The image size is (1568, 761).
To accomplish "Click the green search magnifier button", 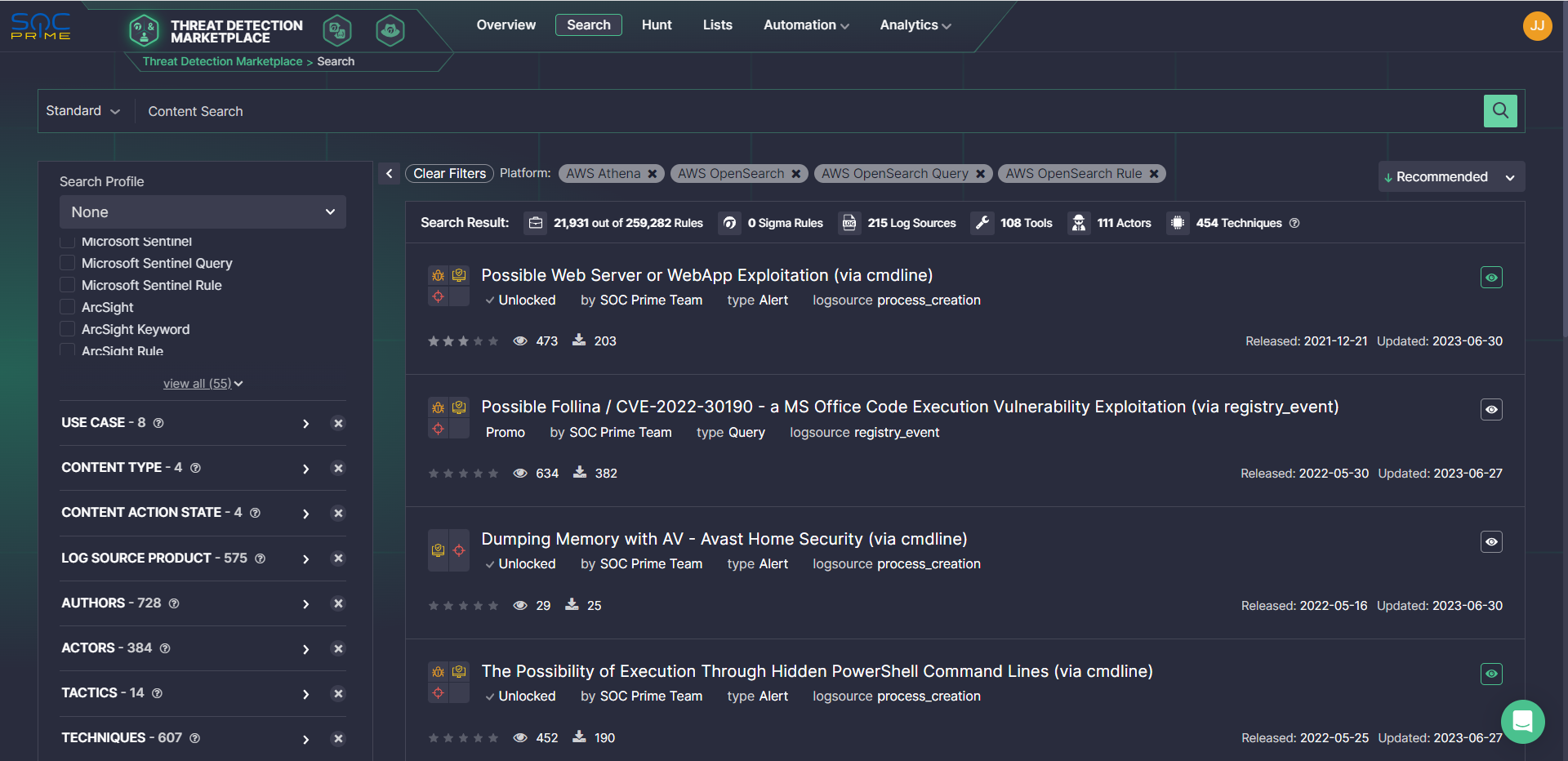I will click(1499, 111).
